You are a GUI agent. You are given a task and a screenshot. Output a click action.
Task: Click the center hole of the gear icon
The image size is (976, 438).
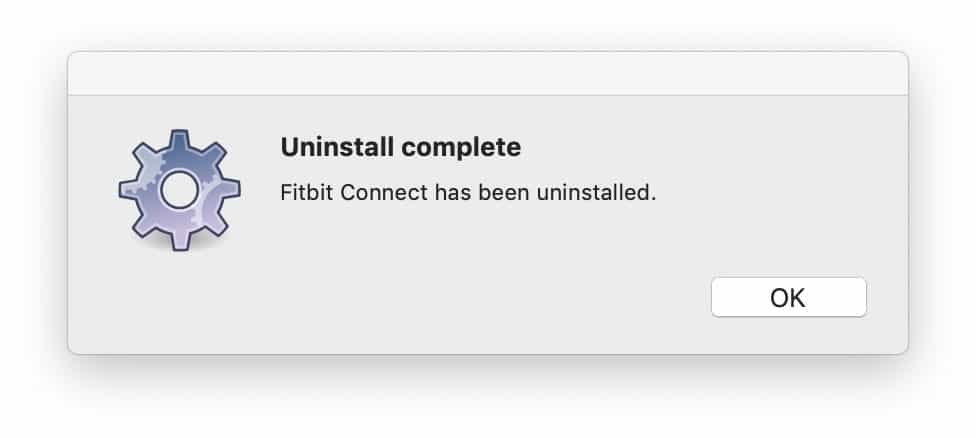tap(180, 188)
